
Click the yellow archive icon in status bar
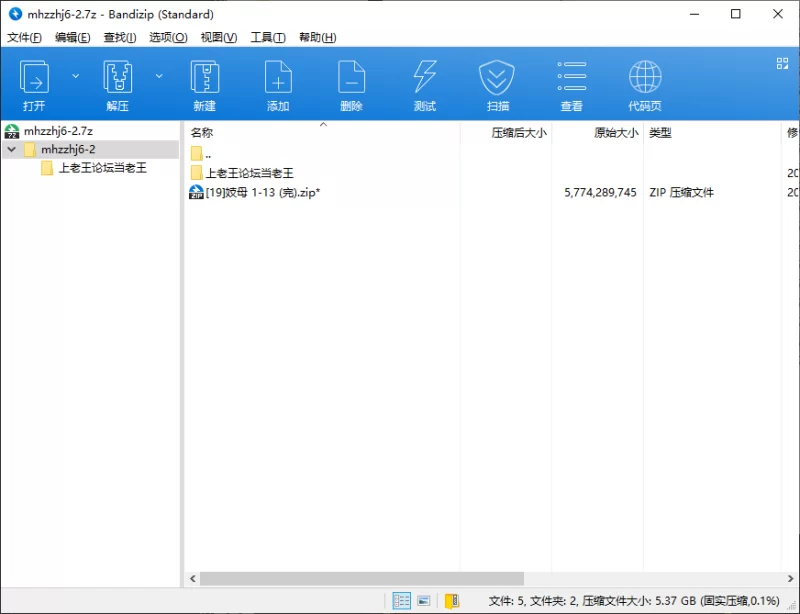click(452, 601)
